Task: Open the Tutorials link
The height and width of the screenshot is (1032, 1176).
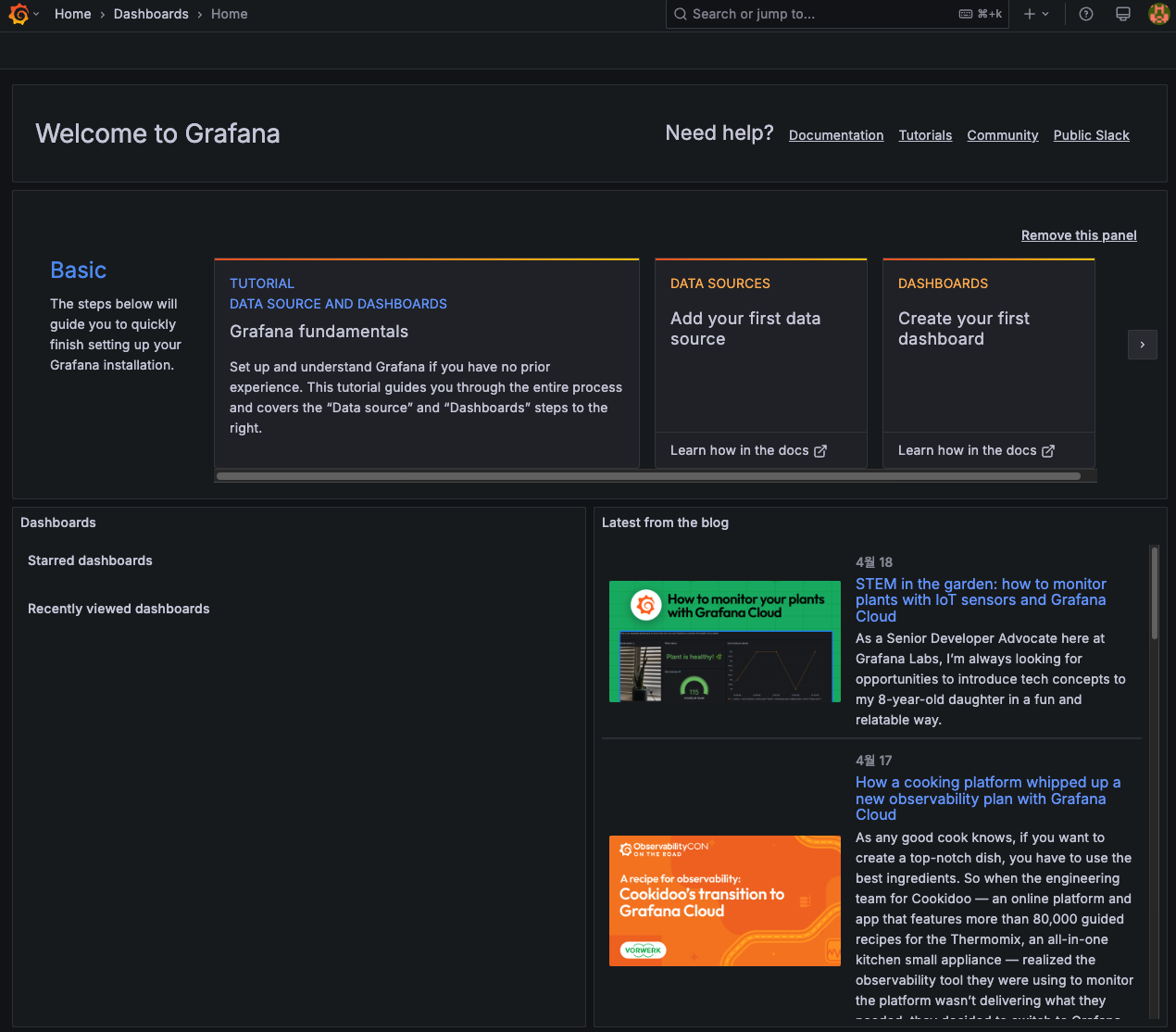Action: (925, 135)
